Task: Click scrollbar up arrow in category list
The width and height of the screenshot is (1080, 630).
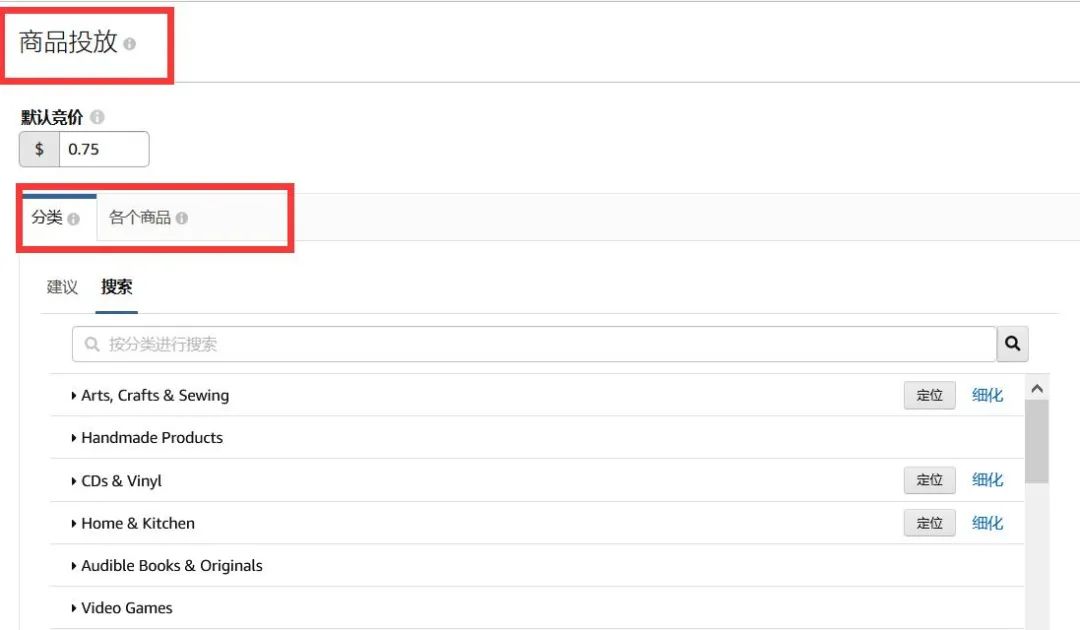Action: pyautogui.click(x=1036, y=389)
